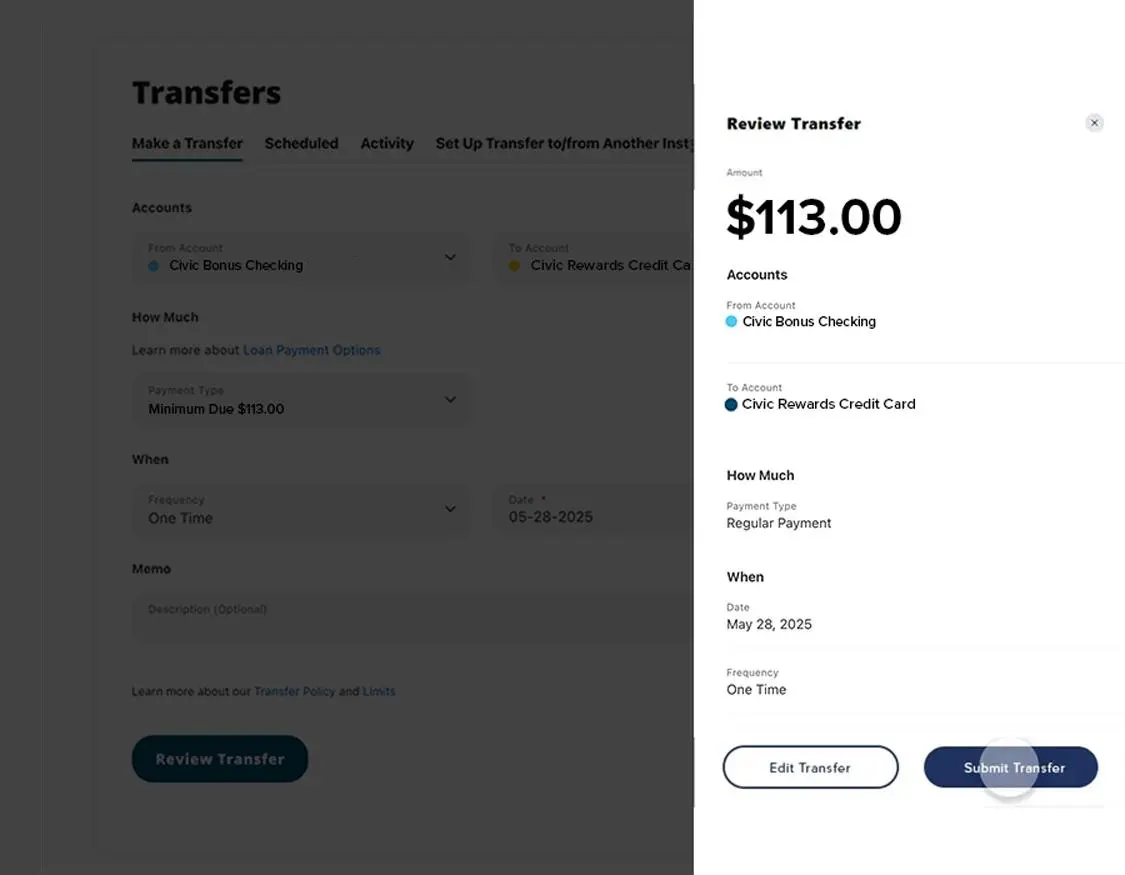Click the Review Transfer button
The image size is (1125, 875).
pyautogui.click(x=220, y=758)
